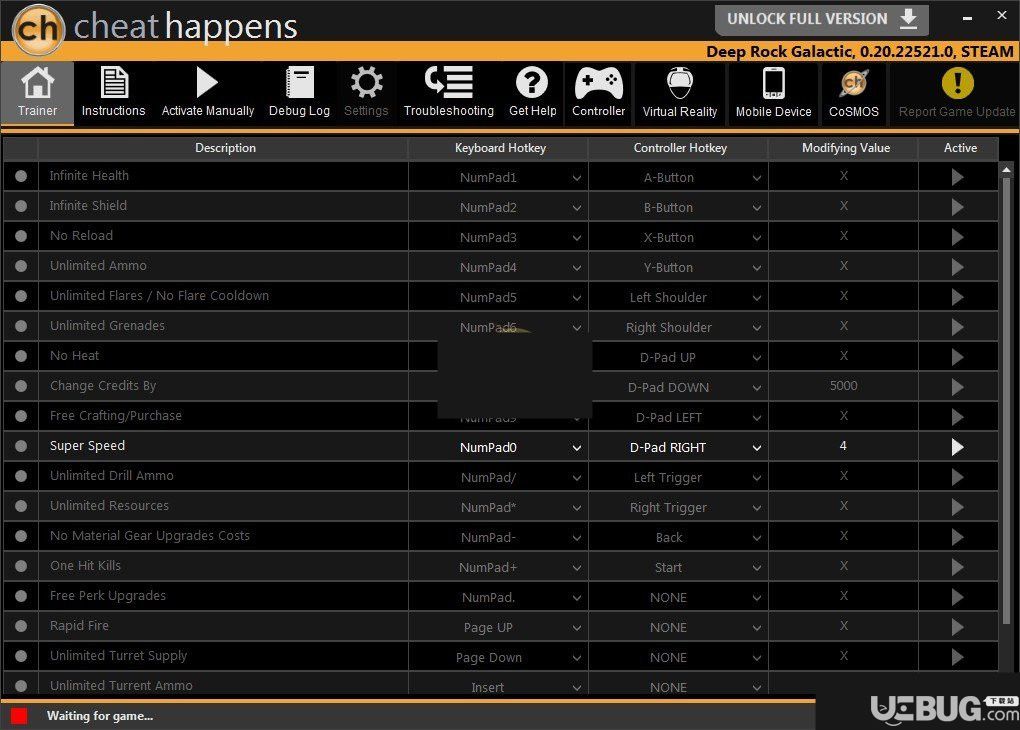Toggle One Hit Kills status dot
Viewport: 1020px width, 730px height.
pyautogui.click(x=21, y=565)
